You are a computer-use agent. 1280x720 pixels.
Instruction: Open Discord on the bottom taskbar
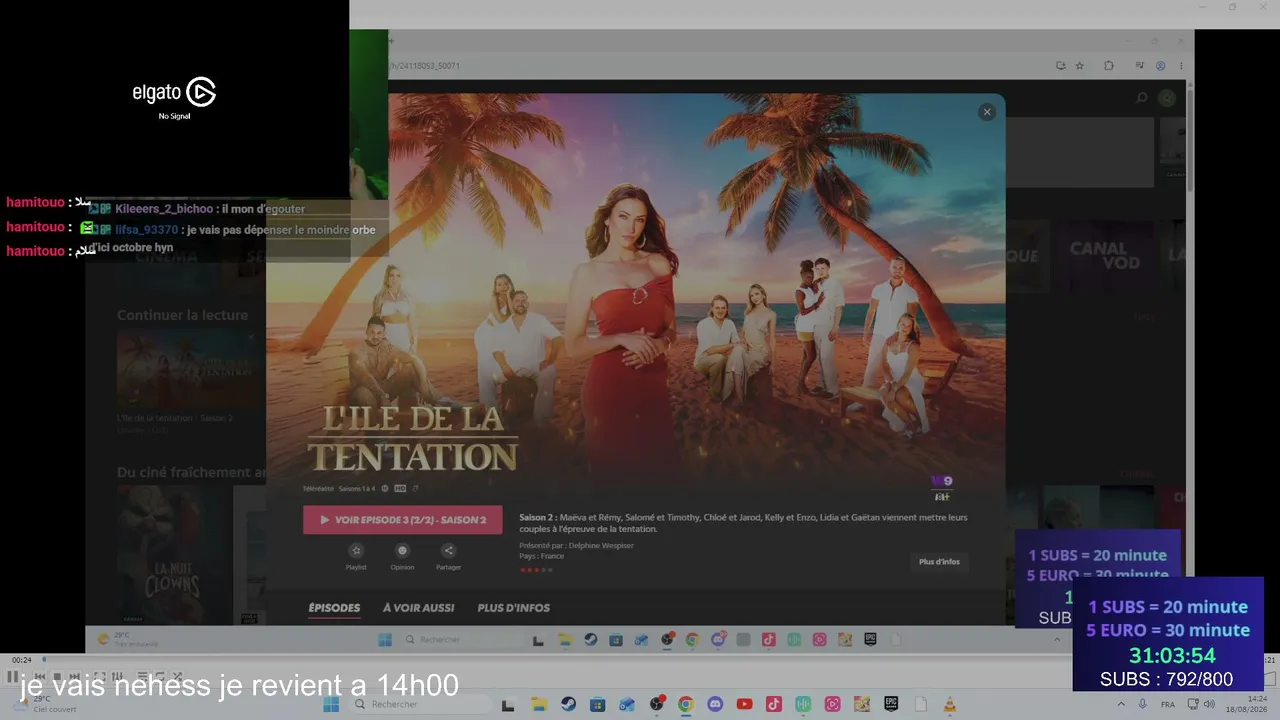click(x=715, y=704)
